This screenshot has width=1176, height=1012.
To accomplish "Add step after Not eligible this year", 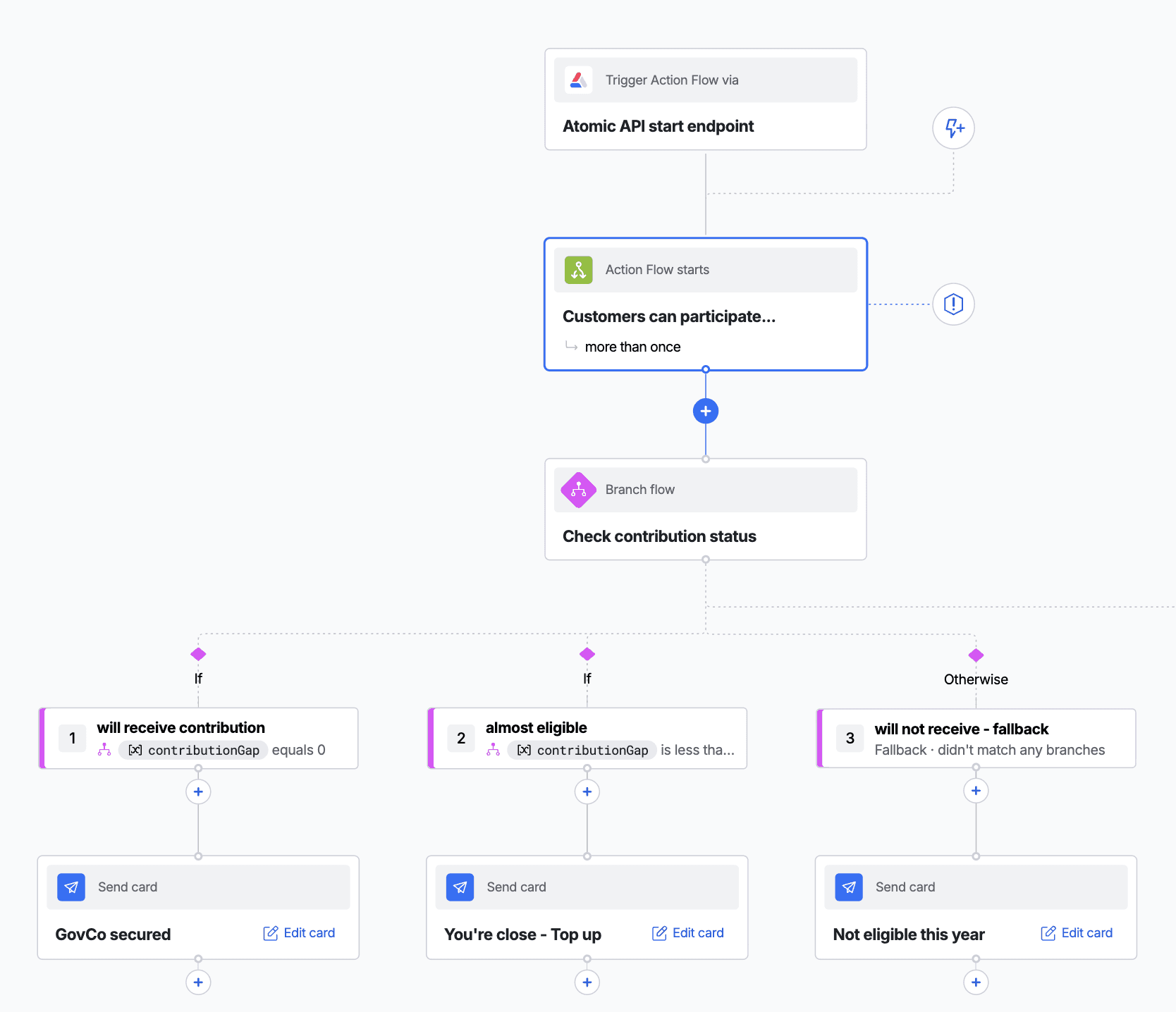I will click(976, 982).
